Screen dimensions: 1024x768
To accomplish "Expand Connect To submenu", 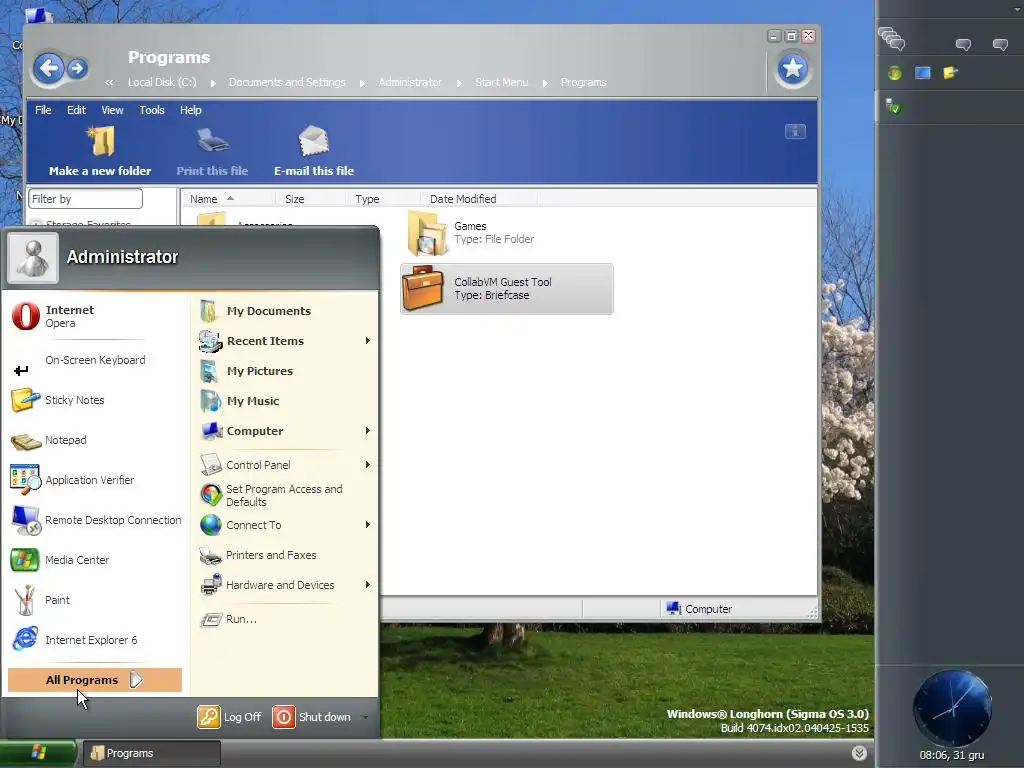I will 368,525.
